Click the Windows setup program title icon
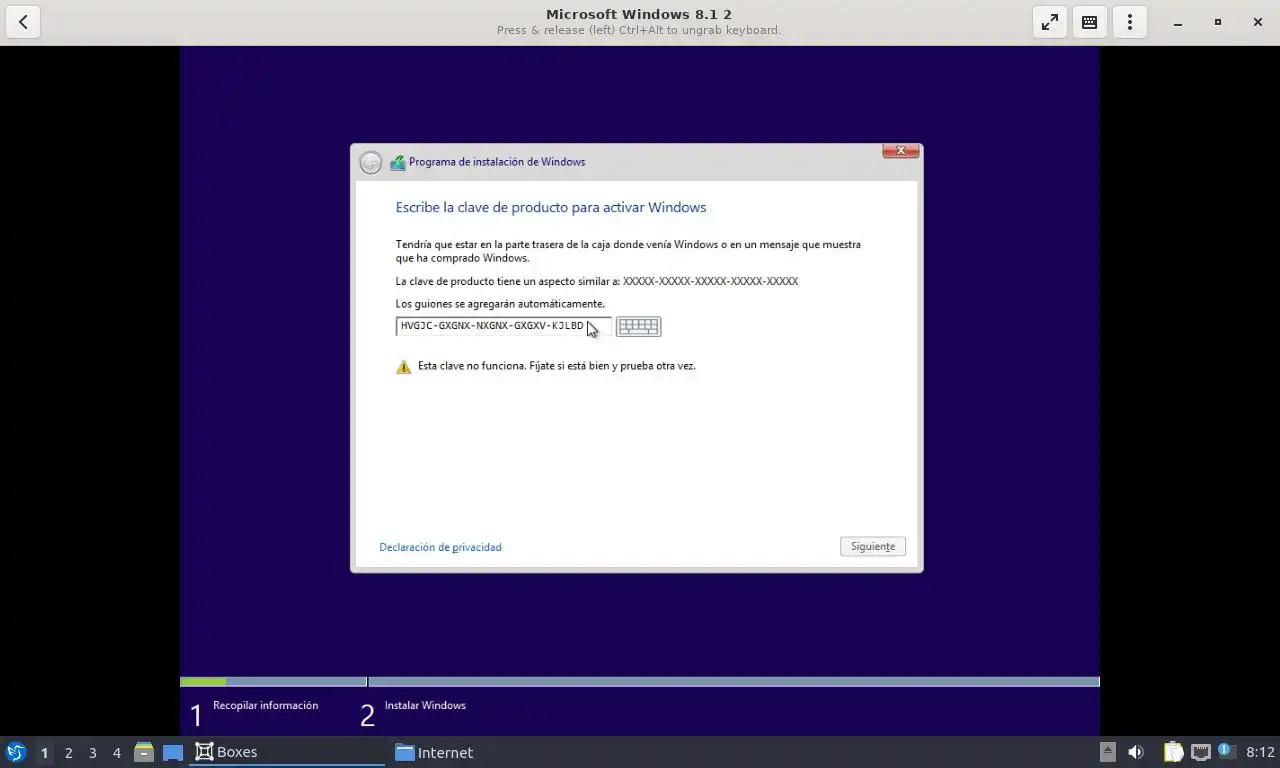Screen dimensions: 1280x768 (x=397, y=162)
